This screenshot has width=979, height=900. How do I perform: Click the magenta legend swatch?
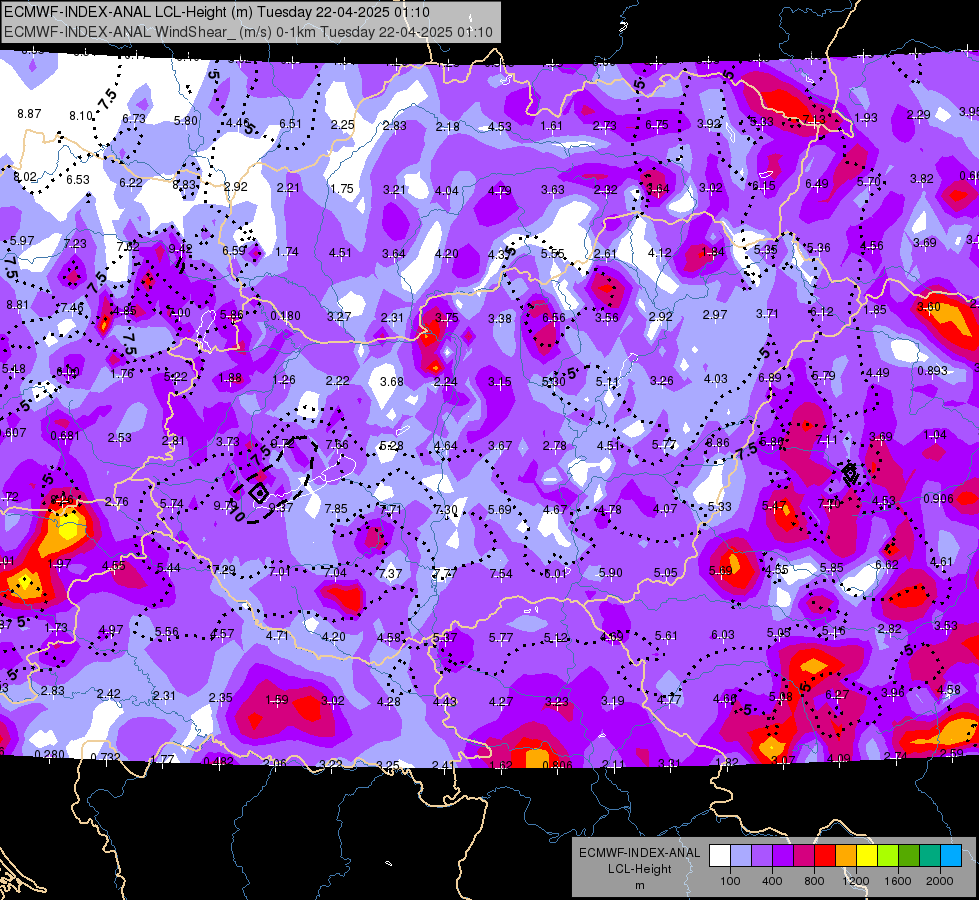tap(804, 856)
